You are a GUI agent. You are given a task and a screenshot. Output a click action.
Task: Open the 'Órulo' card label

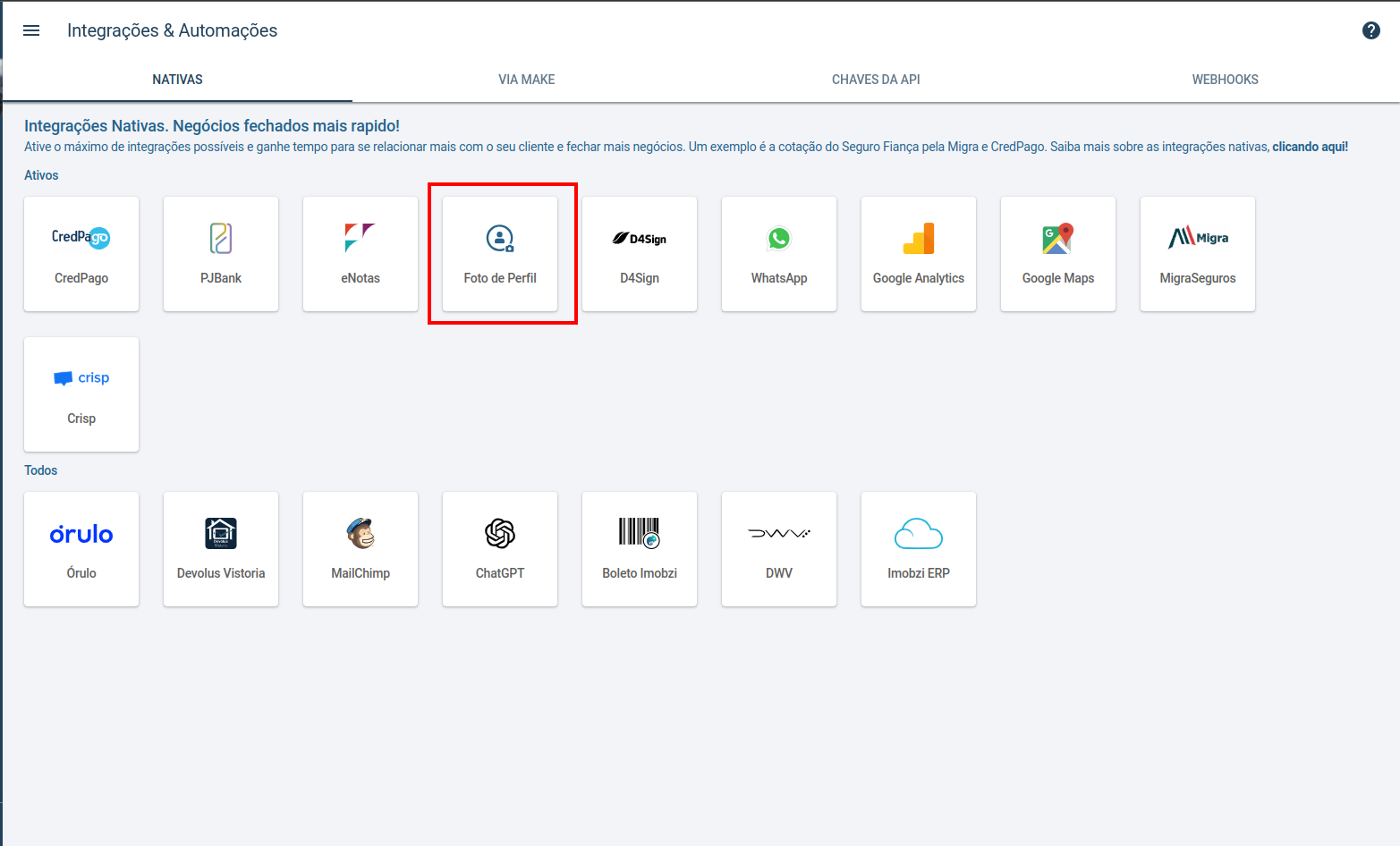tap(81, 573)
